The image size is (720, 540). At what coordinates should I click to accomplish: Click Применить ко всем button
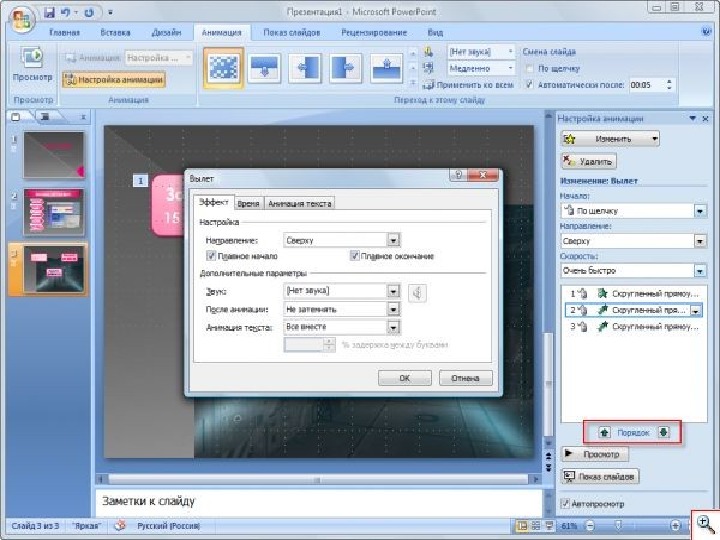coord(468,85)
